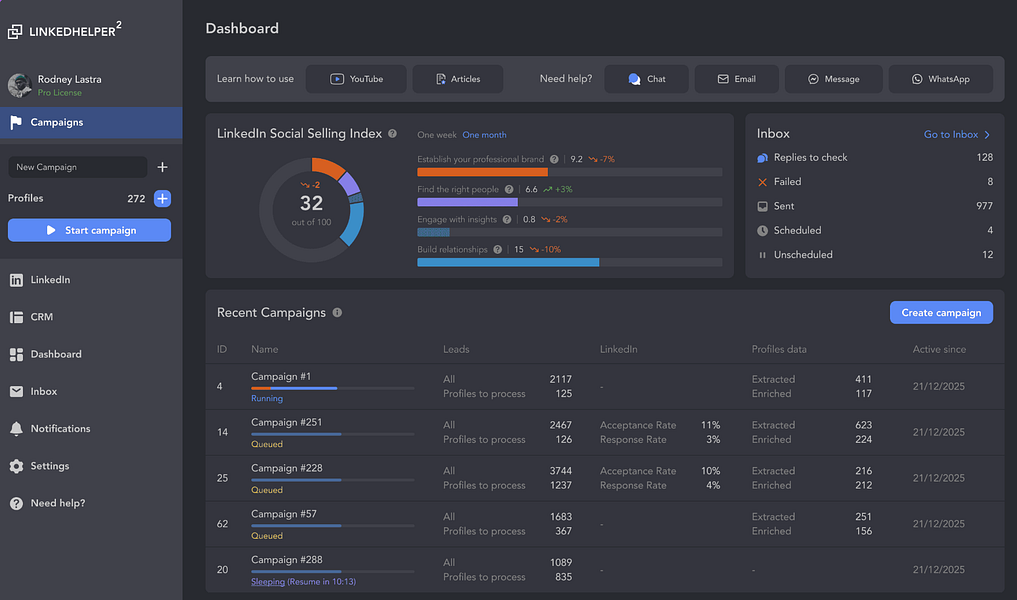1017x600 pixels.
Task: Click info icon beside Social Selling Index title
Action: point(392,134)
